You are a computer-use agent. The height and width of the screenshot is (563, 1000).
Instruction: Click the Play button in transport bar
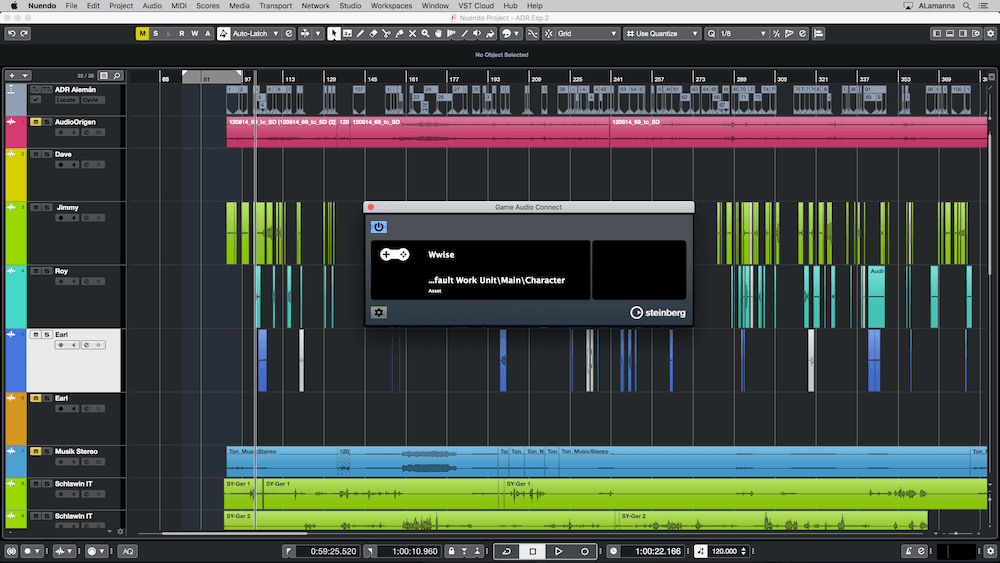[x=558, y=551]
